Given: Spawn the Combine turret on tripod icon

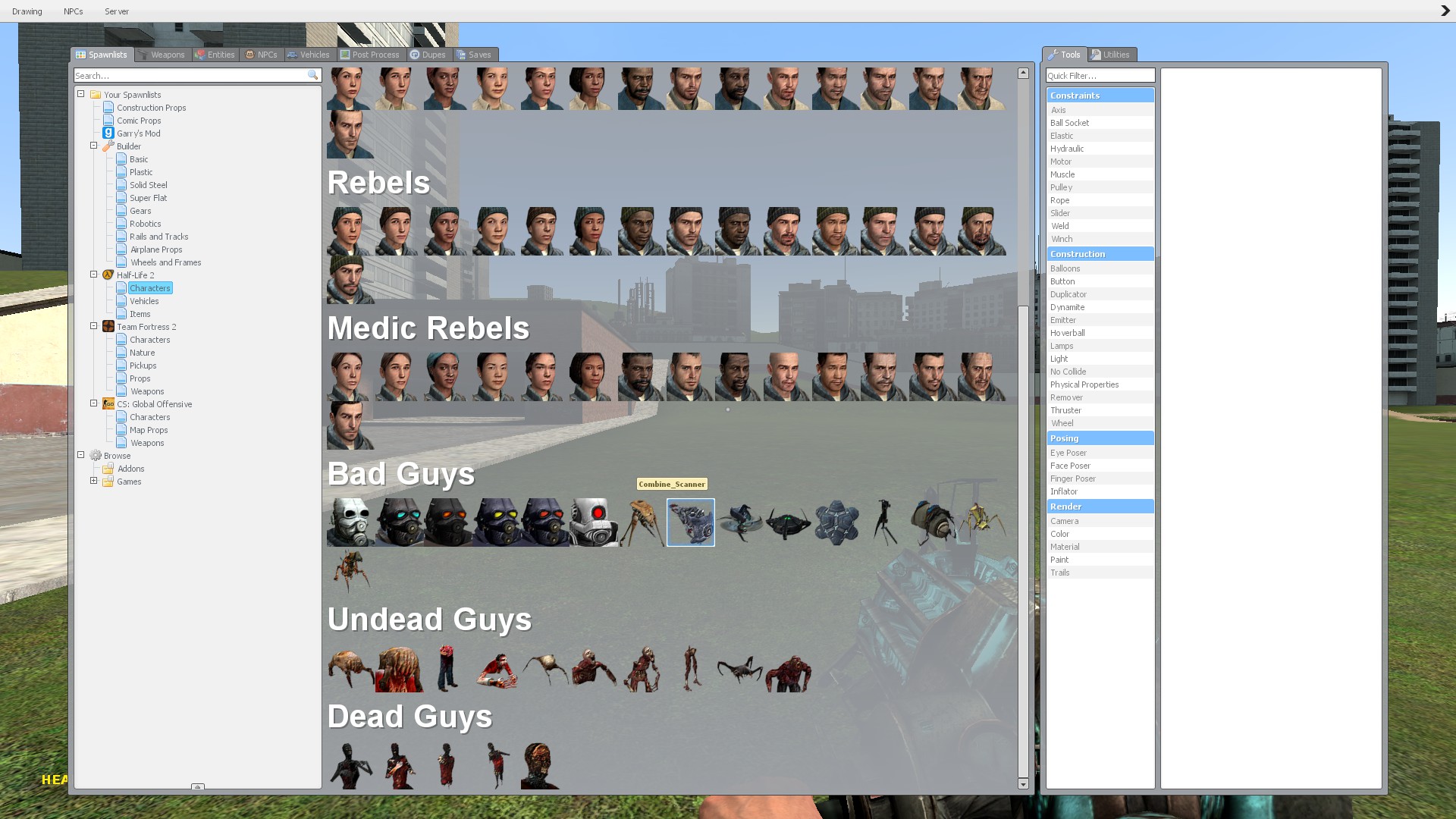Looking at the screenshot, I should (885, 522).
